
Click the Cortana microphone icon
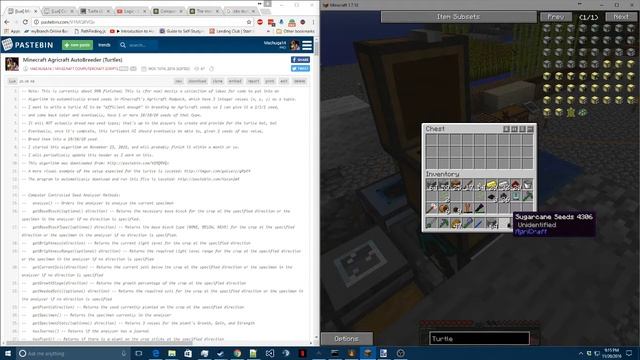[x=124, y=353]
